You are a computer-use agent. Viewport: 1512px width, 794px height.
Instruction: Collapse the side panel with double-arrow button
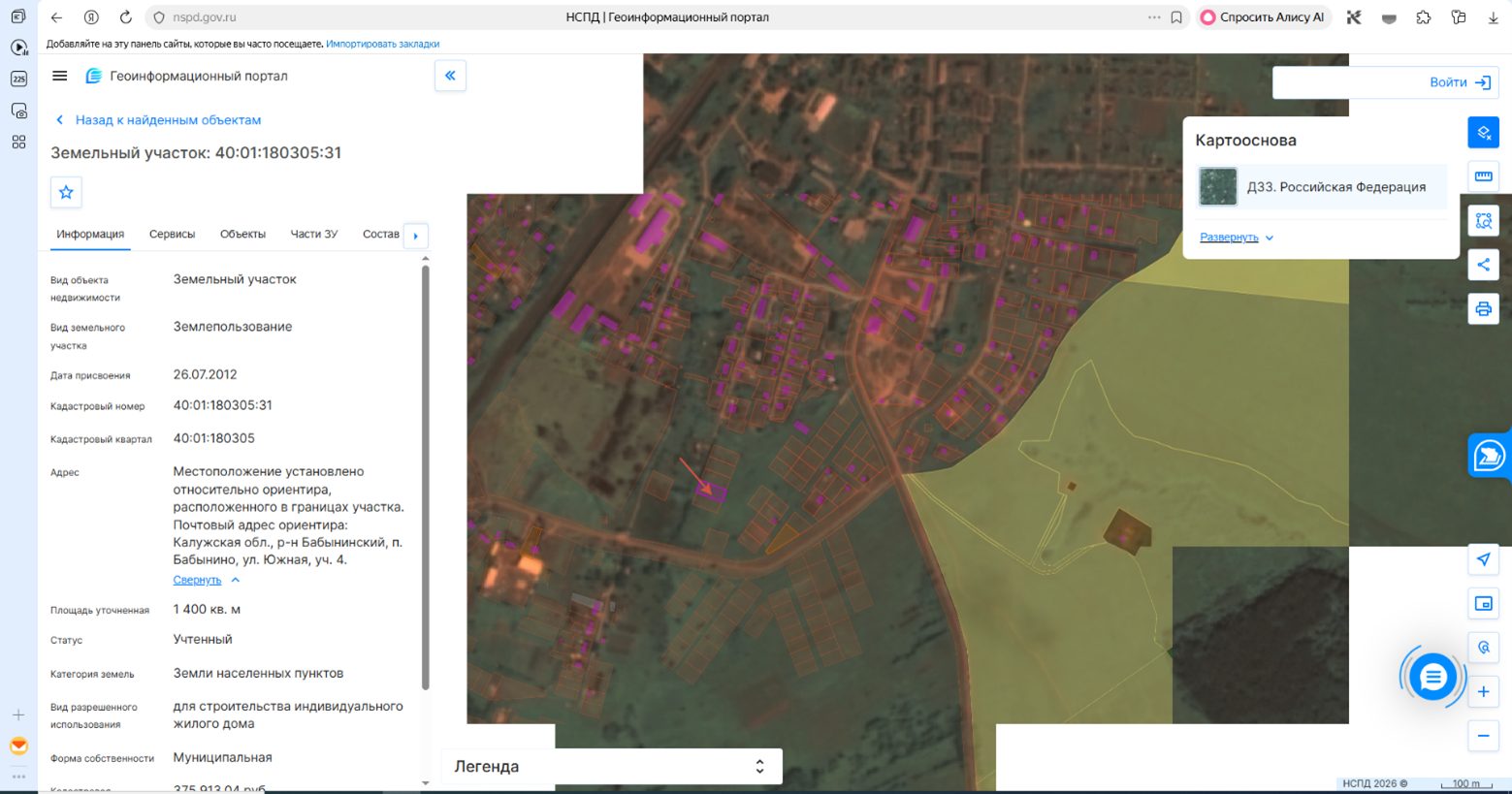click(x=450, y=76)
